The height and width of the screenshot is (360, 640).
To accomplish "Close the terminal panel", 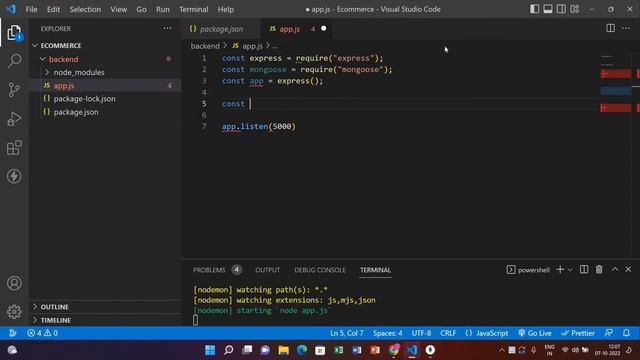I will point(628,269).
